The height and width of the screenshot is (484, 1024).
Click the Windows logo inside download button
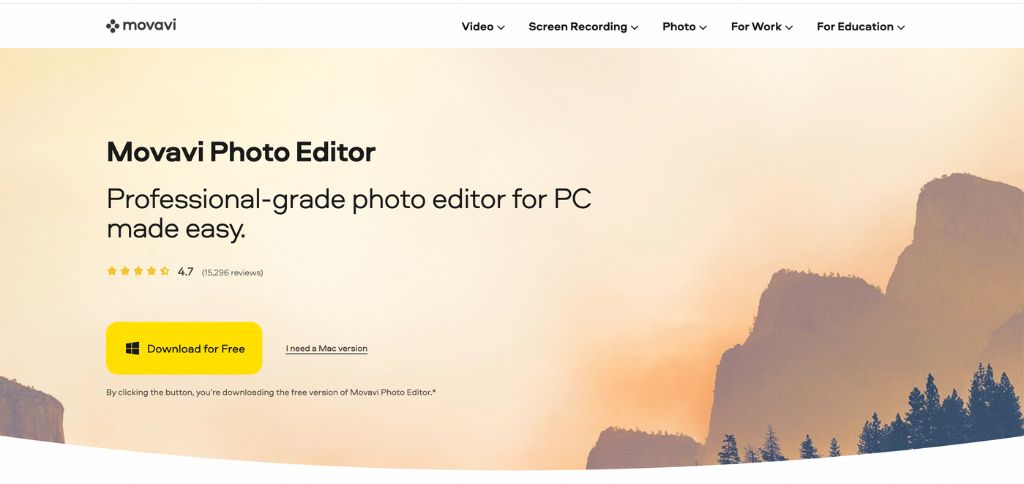133,349
